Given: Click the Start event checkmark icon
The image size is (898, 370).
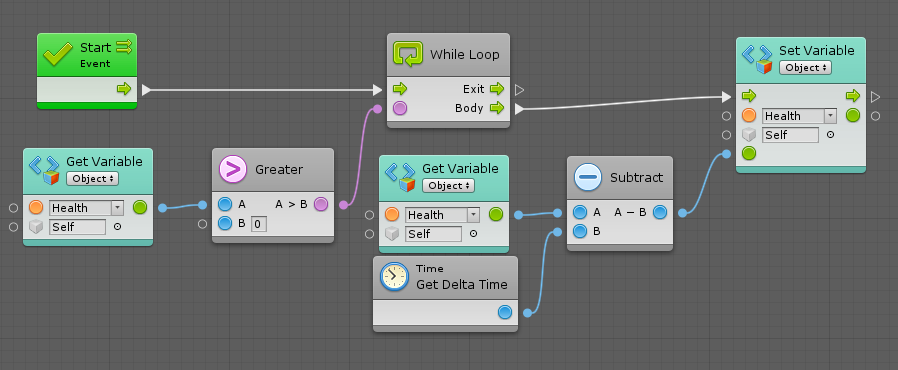Looking at the screenshot, I should click(x=58, y=54).
